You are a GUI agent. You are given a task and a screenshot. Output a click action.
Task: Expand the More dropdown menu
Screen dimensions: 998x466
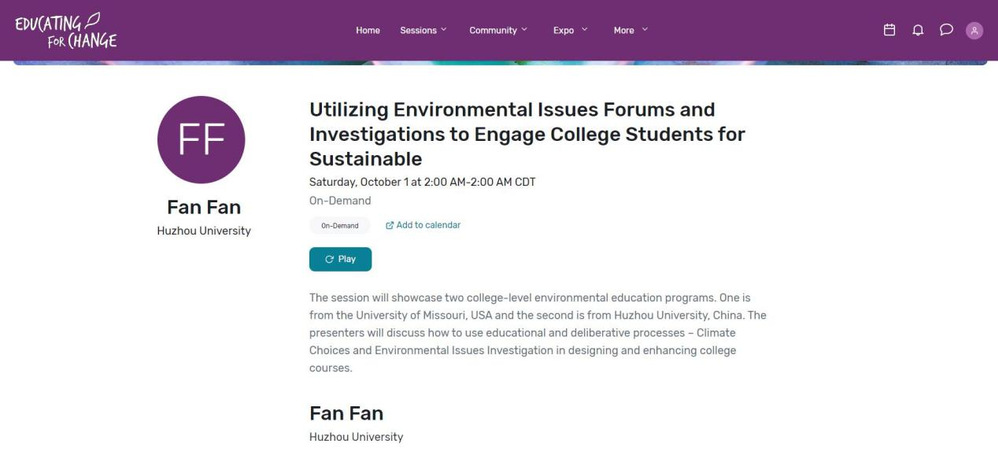tap(630, 30)
